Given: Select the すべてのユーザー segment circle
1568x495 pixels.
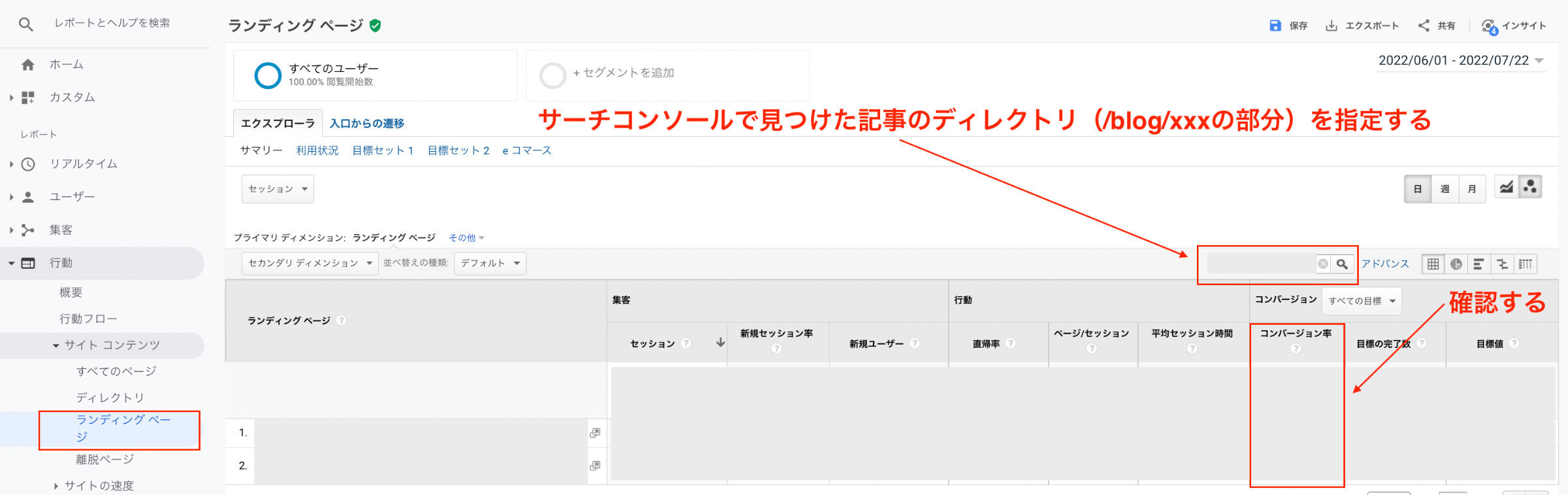Looking at the screenshot, I should pyautogui.click(x=268, y=75).
